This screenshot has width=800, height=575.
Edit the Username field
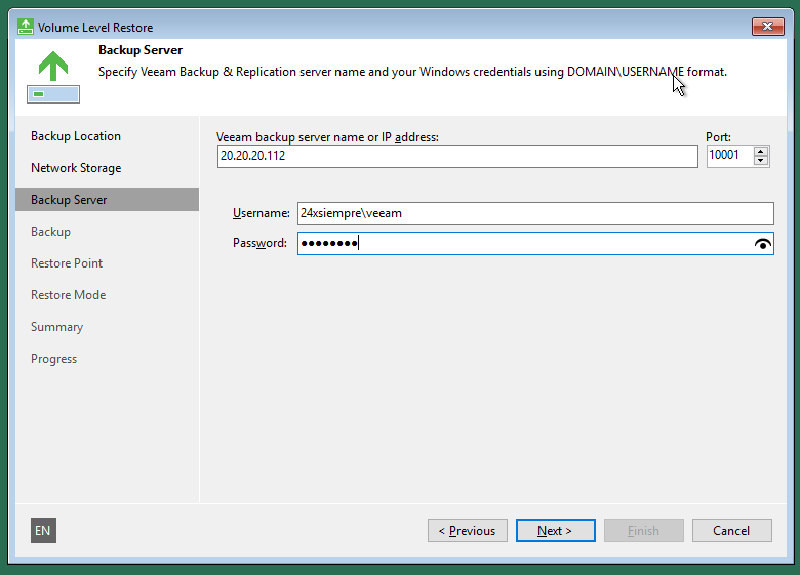(535, 213)
